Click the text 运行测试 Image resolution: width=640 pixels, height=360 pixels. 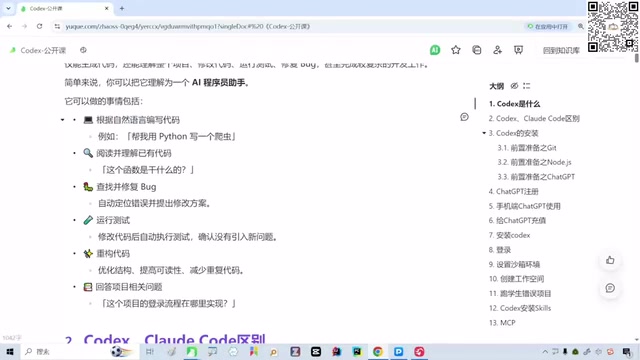pyautogui.click(x=113, y=220)
